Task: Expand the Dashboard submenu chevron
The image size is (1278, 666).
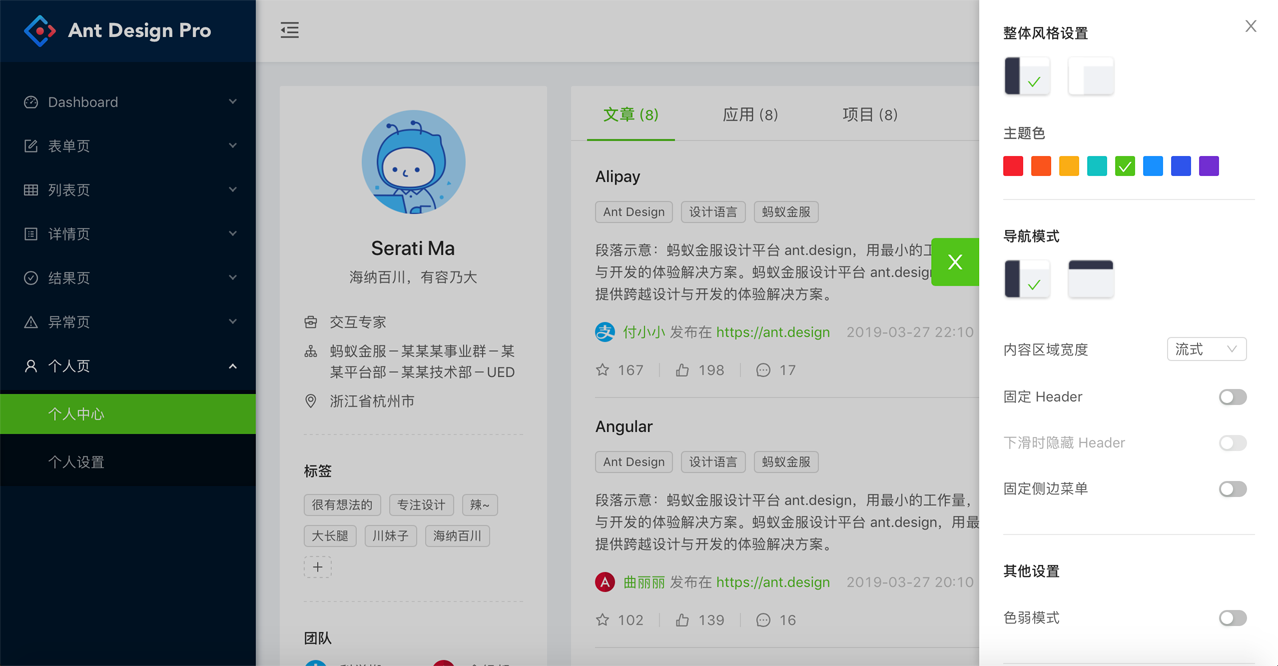Action: coord(233,102)
